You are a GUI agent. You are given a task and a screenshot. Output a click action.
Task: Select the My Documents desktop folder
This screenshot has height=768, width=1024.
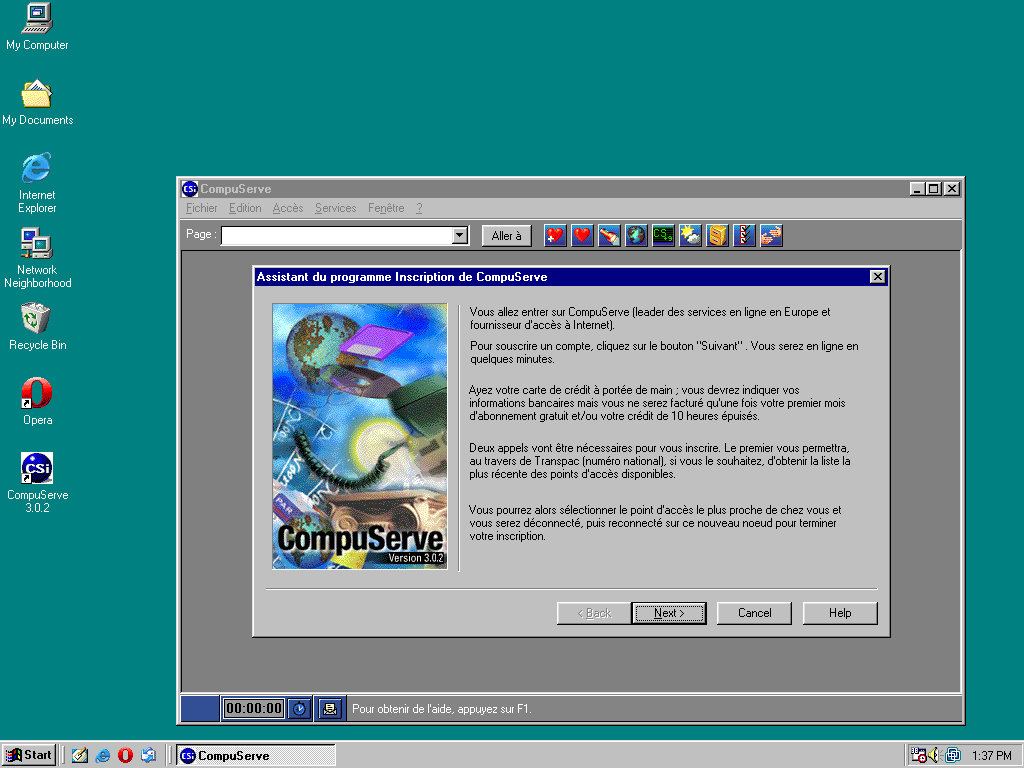[37, 103]
